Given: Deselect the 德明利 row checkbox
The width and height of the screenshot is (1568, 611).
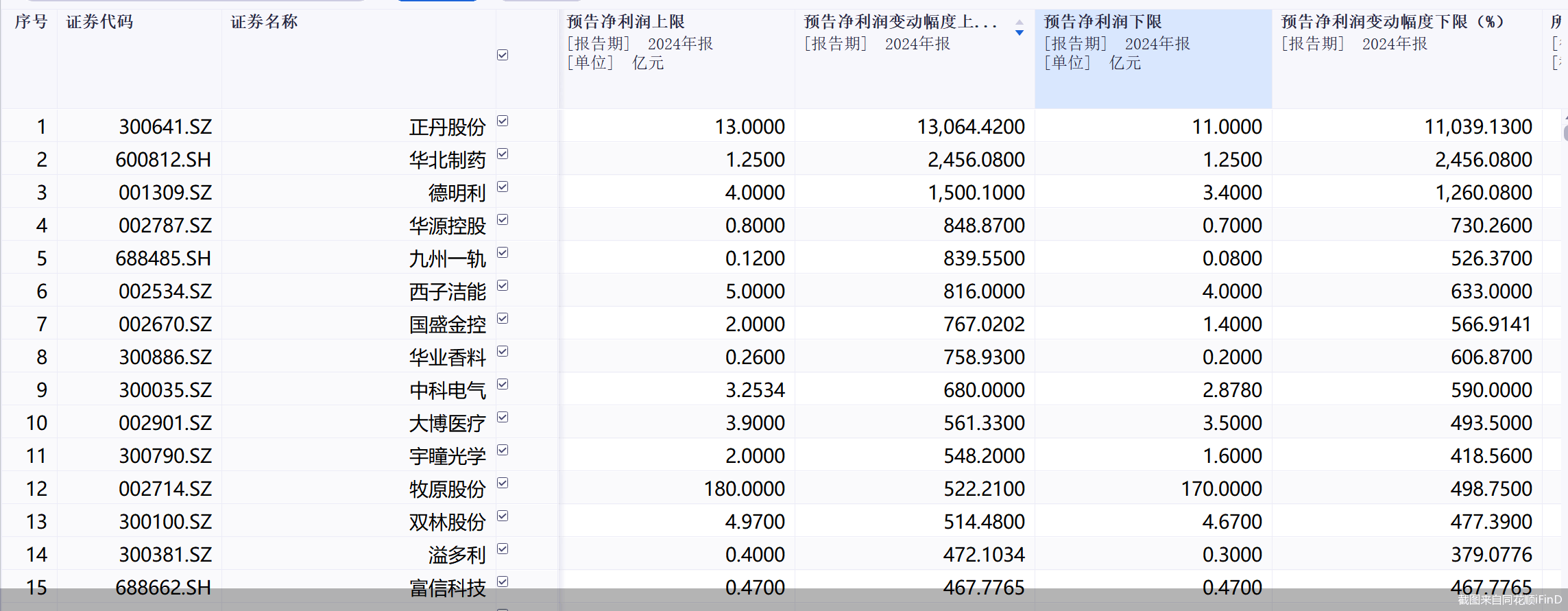Looking at the screenshot, I should [503, 187].
